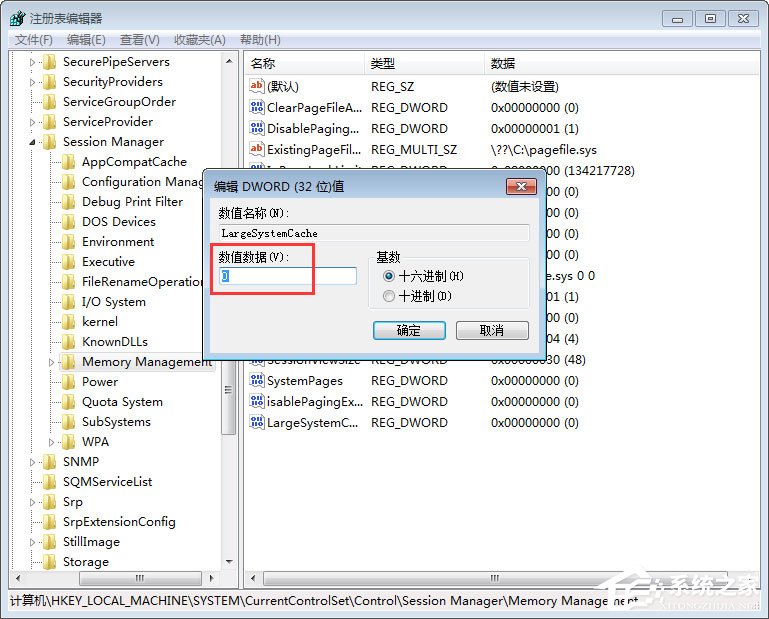The width and height of the screenshot is (769, 619).
Task: Click the DWORD icon of SystemPages value
Action: tap(257, 381)
